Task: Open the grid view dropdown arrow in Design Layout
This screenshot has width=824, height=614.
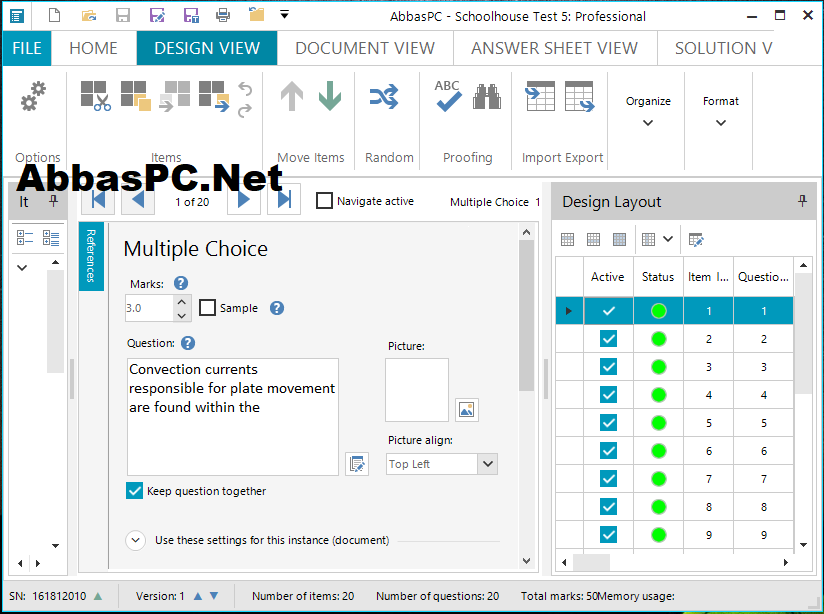Action: point(668,239)
